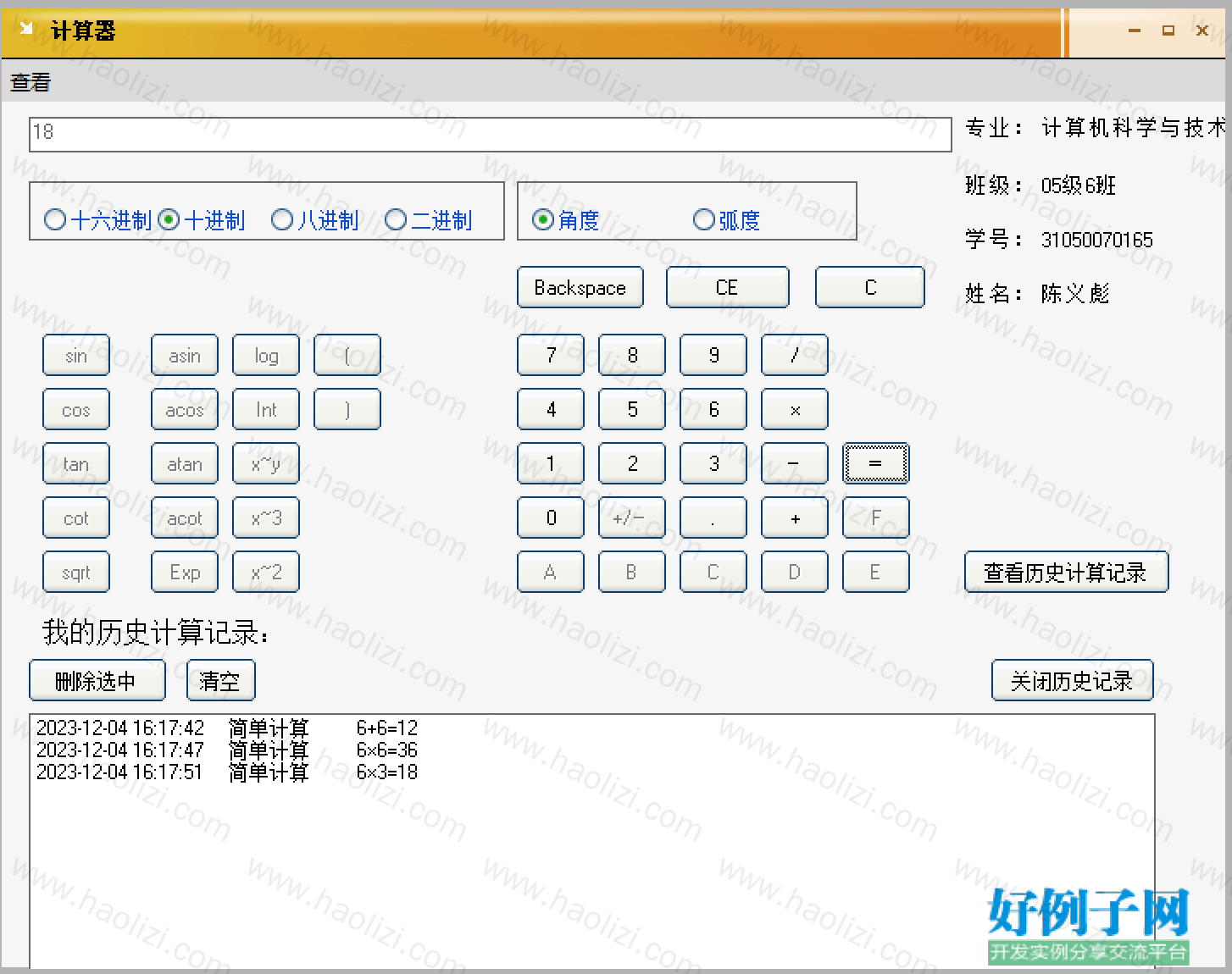This screenshot has height=974, width=1232.
Task: Click the hex digit F button
Action: click(876, 517)
